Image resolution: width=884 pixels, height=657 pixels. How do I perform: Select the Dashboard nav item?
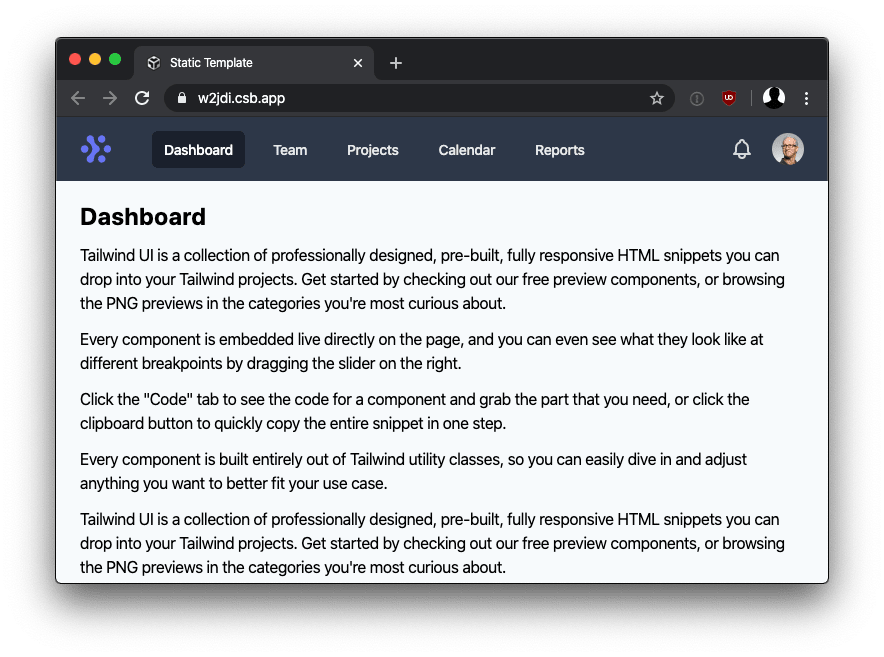(198, 150)
